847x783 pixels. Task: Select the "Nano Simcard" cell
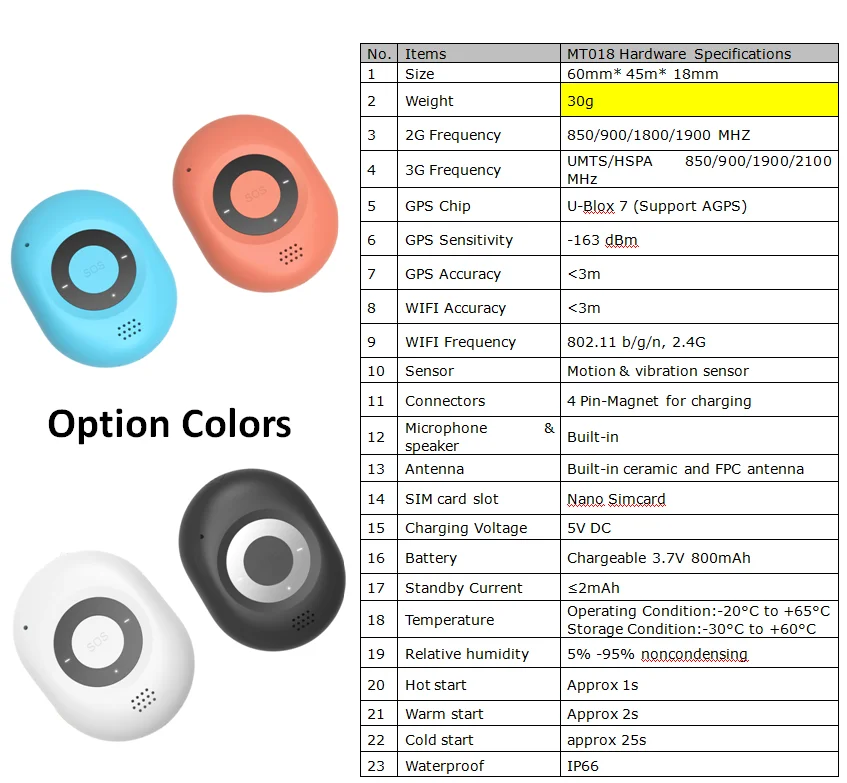(x=616, y=499)
